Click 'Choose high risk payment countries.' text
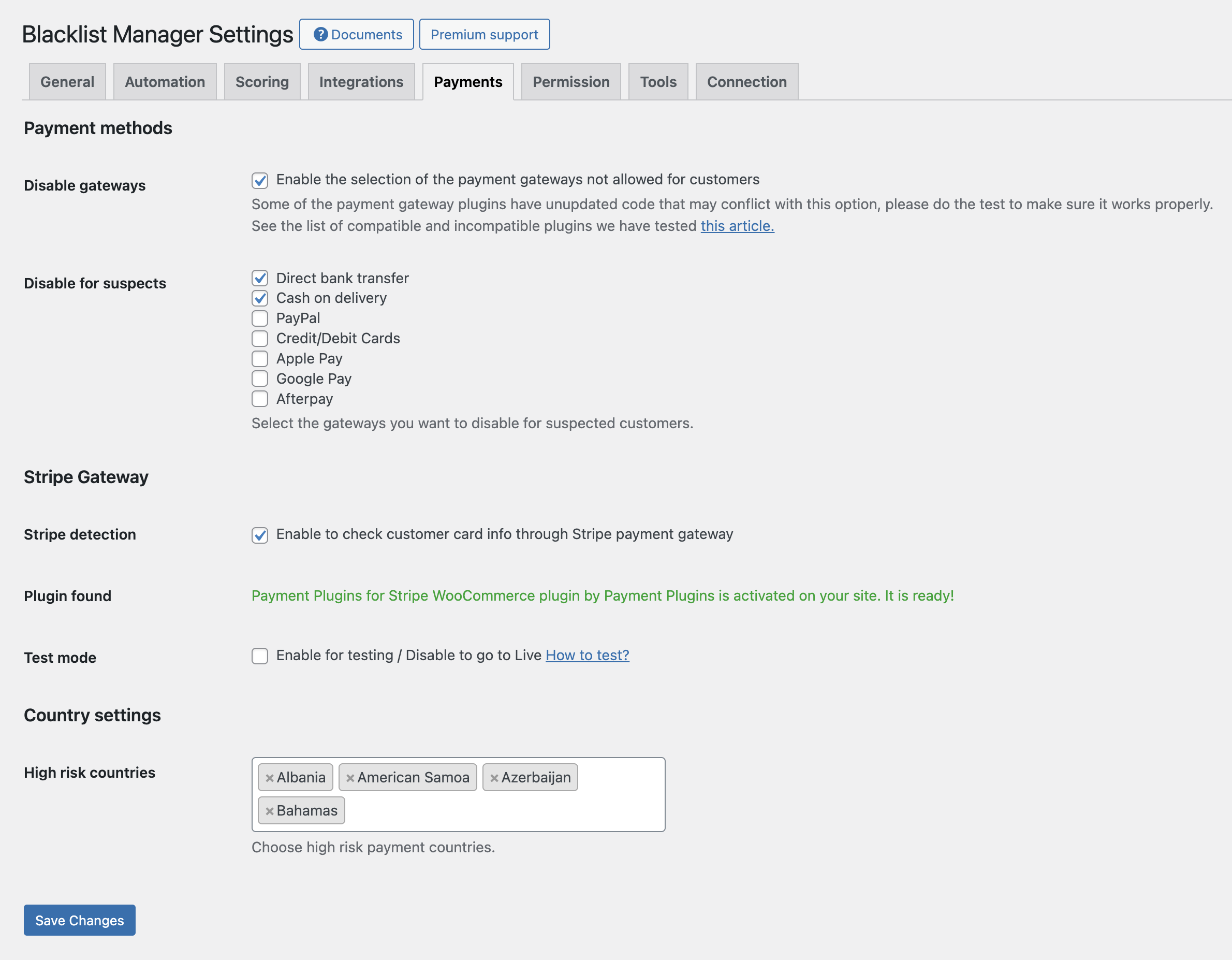 point(373,848)
